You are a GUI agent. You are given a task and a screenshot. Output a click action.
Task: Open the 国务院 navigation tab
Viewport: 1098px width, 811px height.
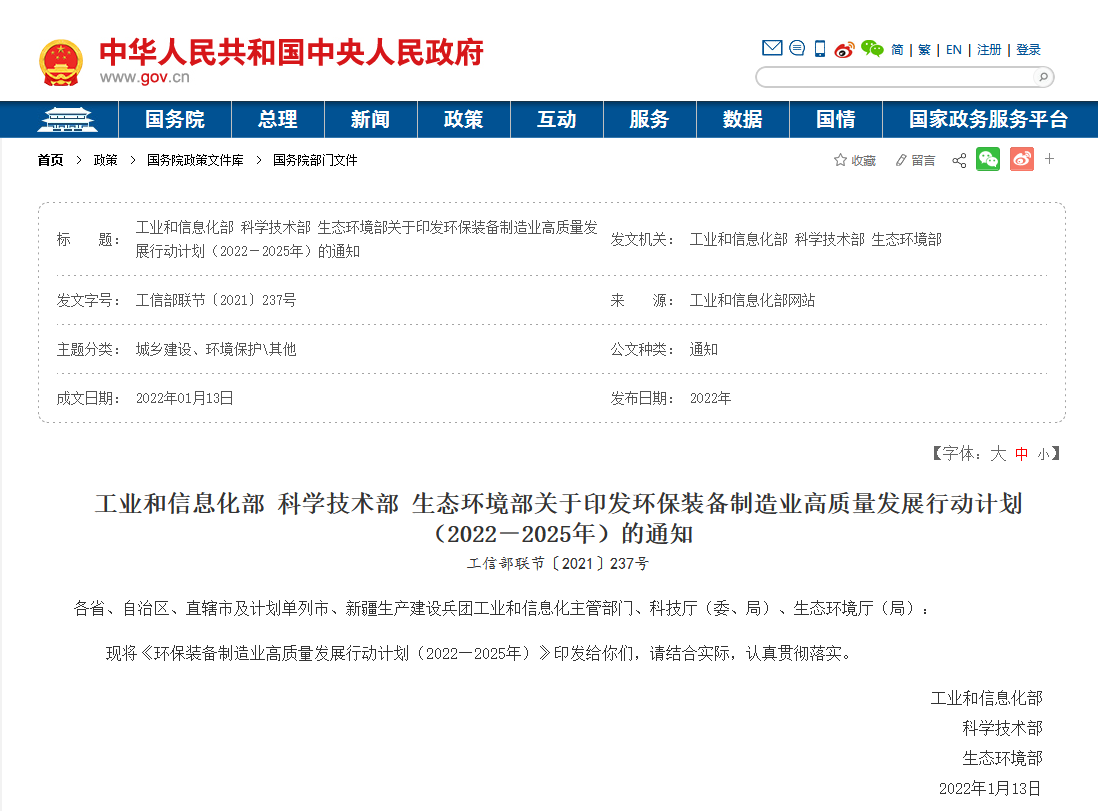pos(175,120)
